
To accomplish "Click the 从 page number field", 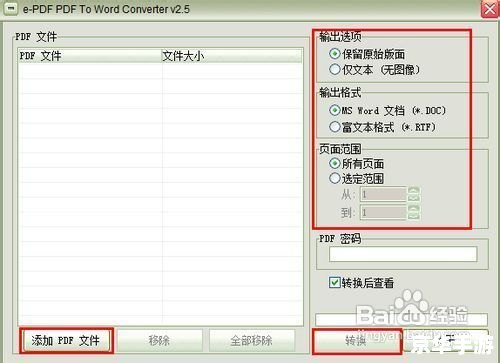I will tap(383, 194).
